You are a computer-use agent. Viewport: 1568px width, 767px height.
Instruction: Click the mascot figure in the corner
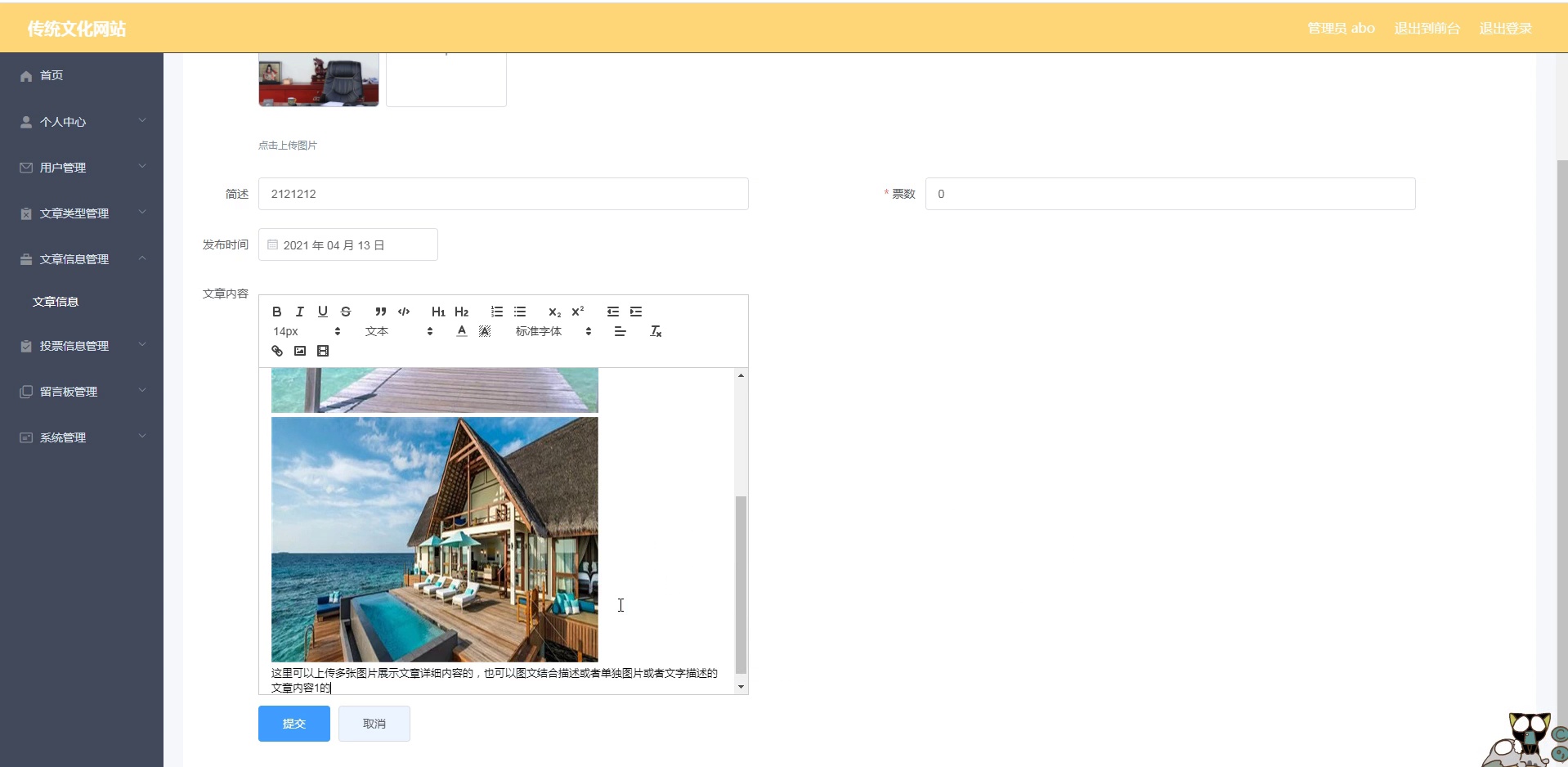(1525, 740)
